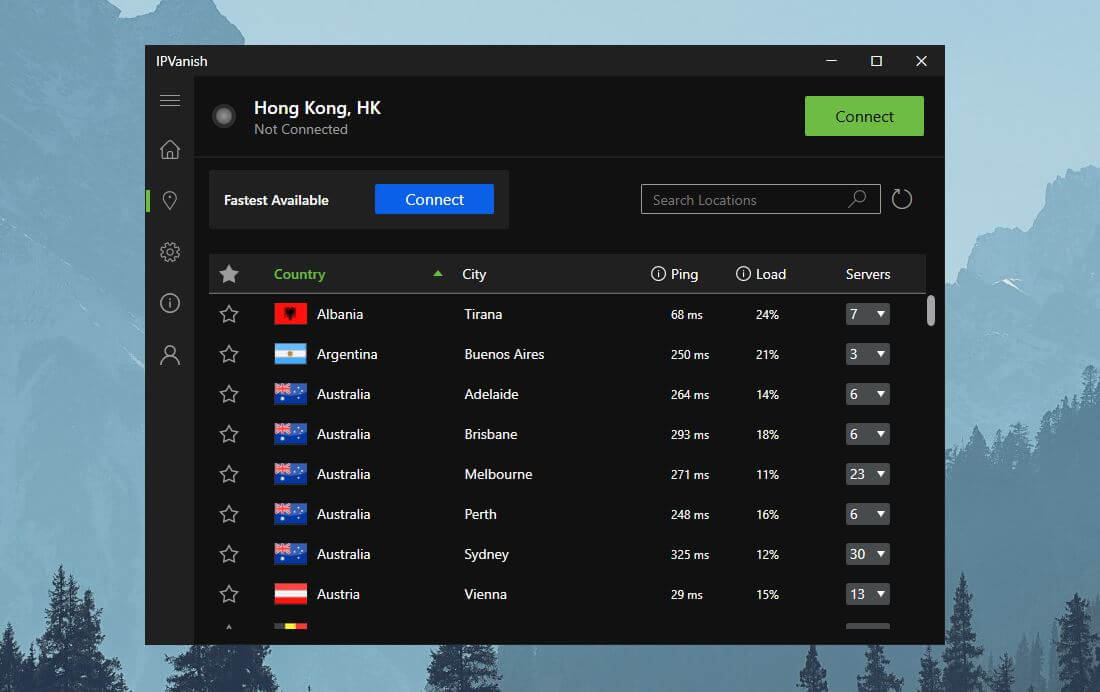Expand Perth servers dropdown
This screenshot has width=1100, height=692.
(x=868, y=514)
